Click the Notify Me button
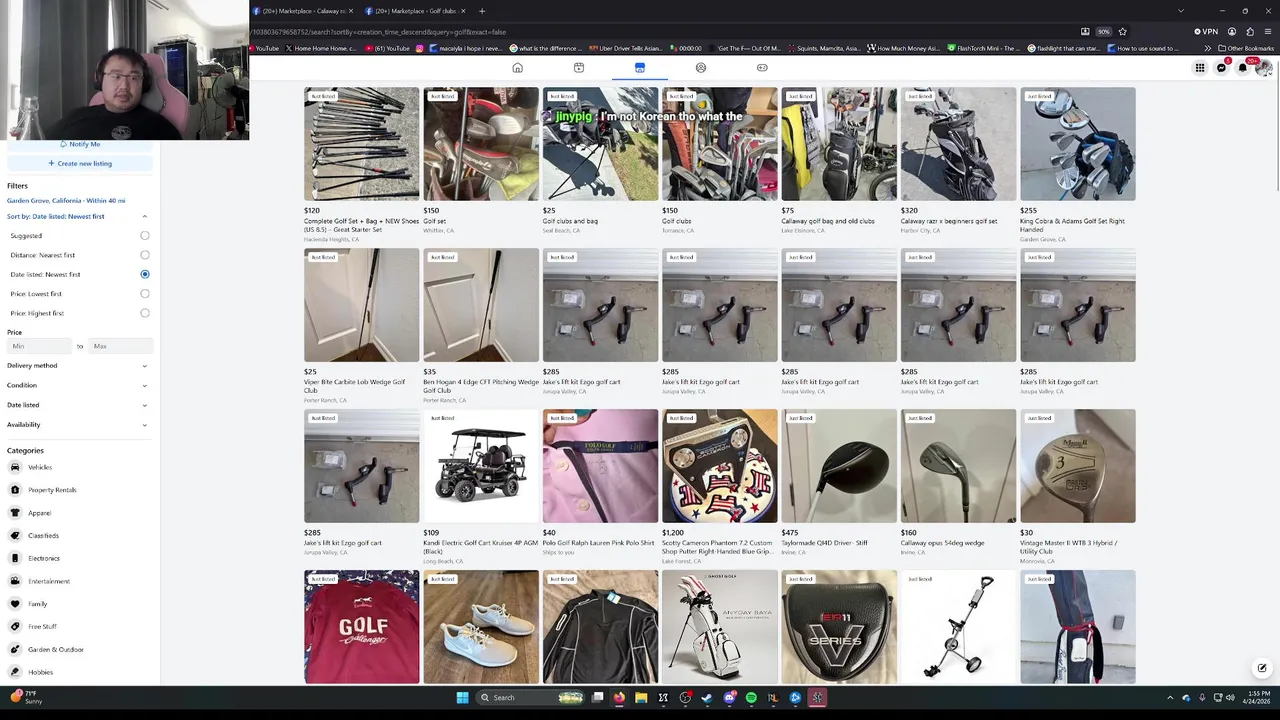1280x720 pixels. [80, 144]
